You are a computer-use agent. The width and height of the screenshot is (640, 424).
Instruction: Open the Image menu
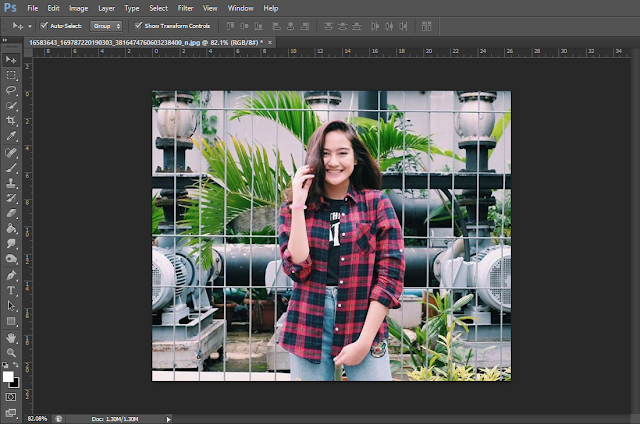[78, 8]
